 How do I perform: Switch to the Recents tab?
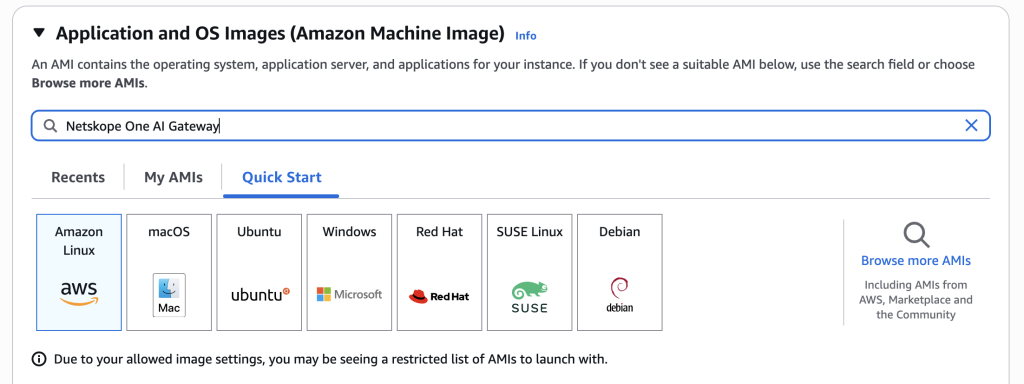pyautogui.click(x=78, y=177)
